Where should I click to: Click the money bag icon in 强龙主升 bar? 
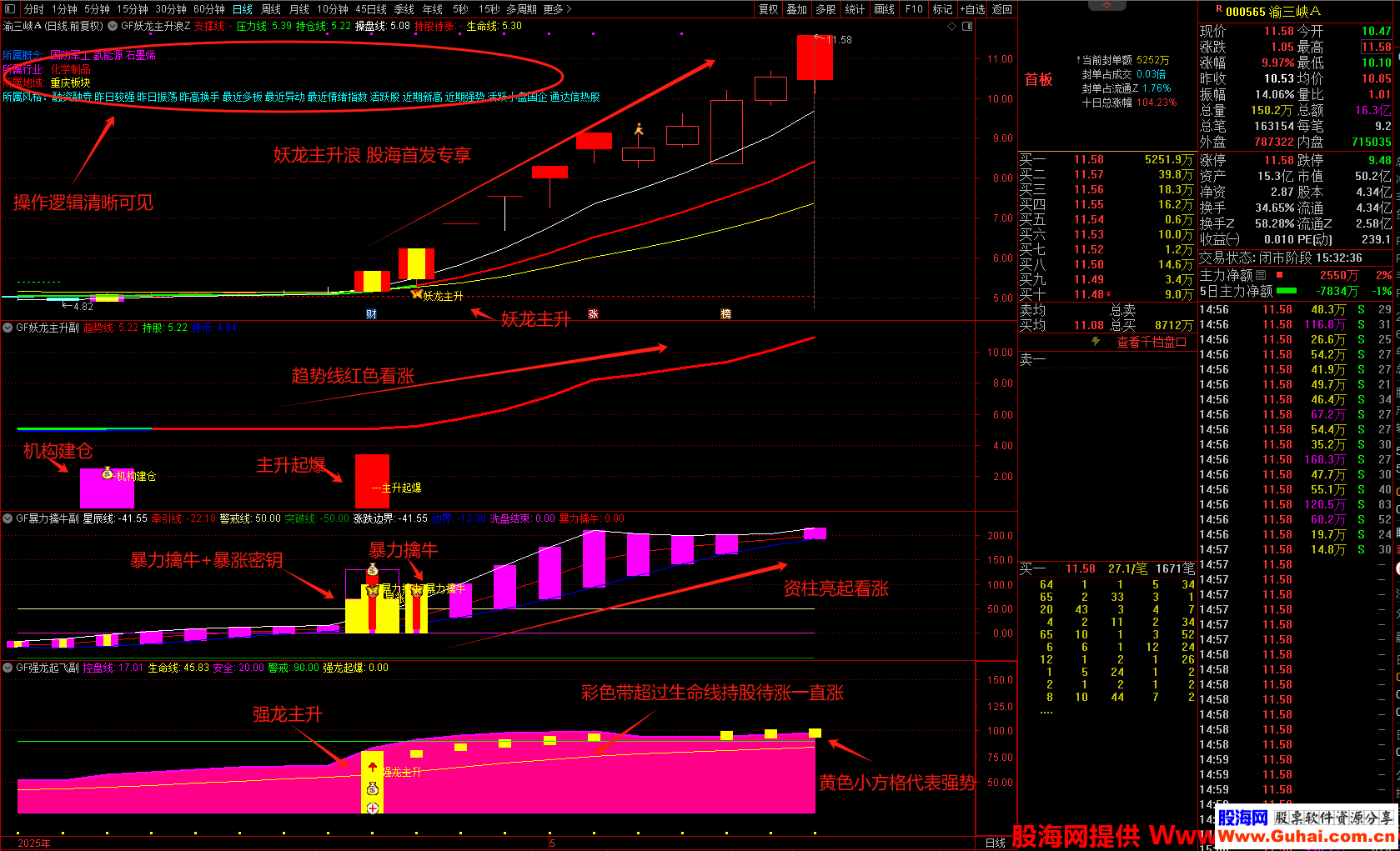click(x=373, y=788)
